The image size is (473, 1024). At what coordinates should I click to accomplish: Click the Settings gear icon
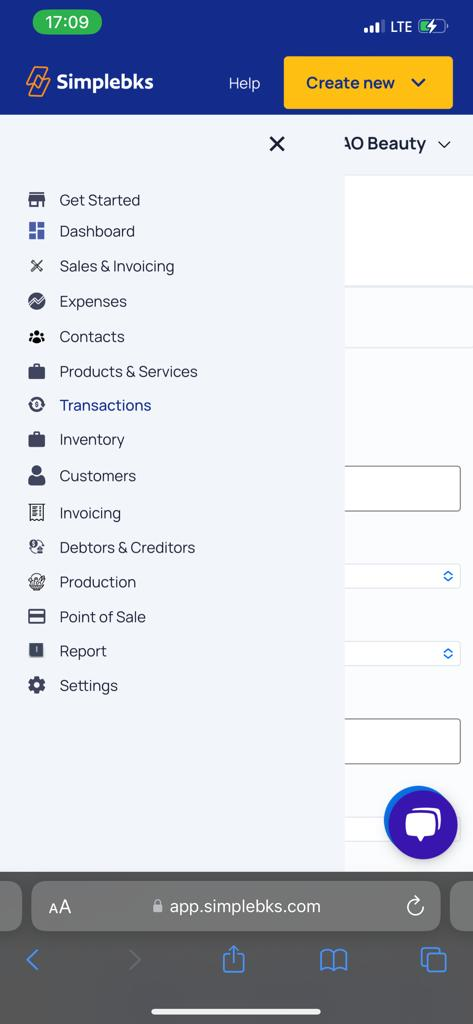(x=37, y=685)
